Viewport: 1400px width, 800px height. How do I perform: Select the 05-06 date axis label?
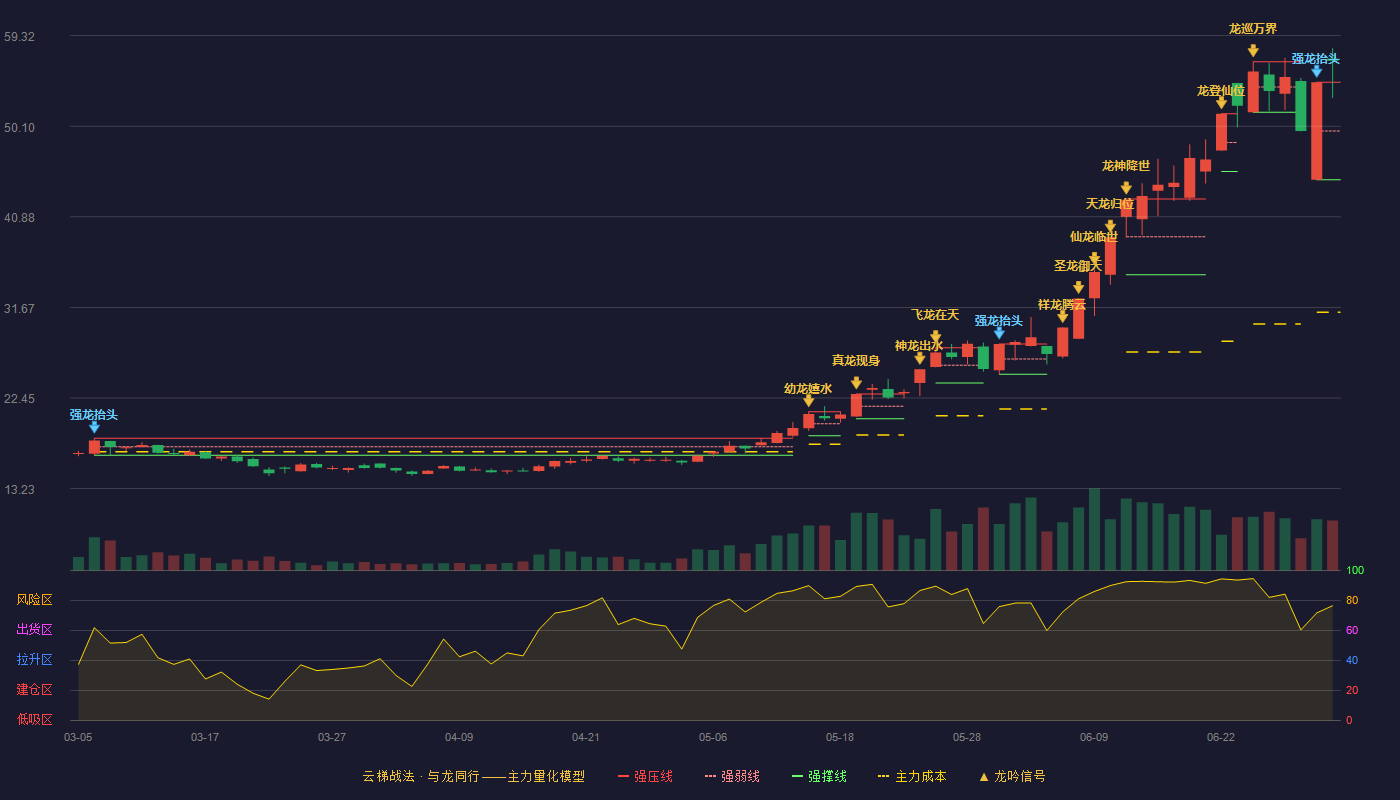click(713, 737)
